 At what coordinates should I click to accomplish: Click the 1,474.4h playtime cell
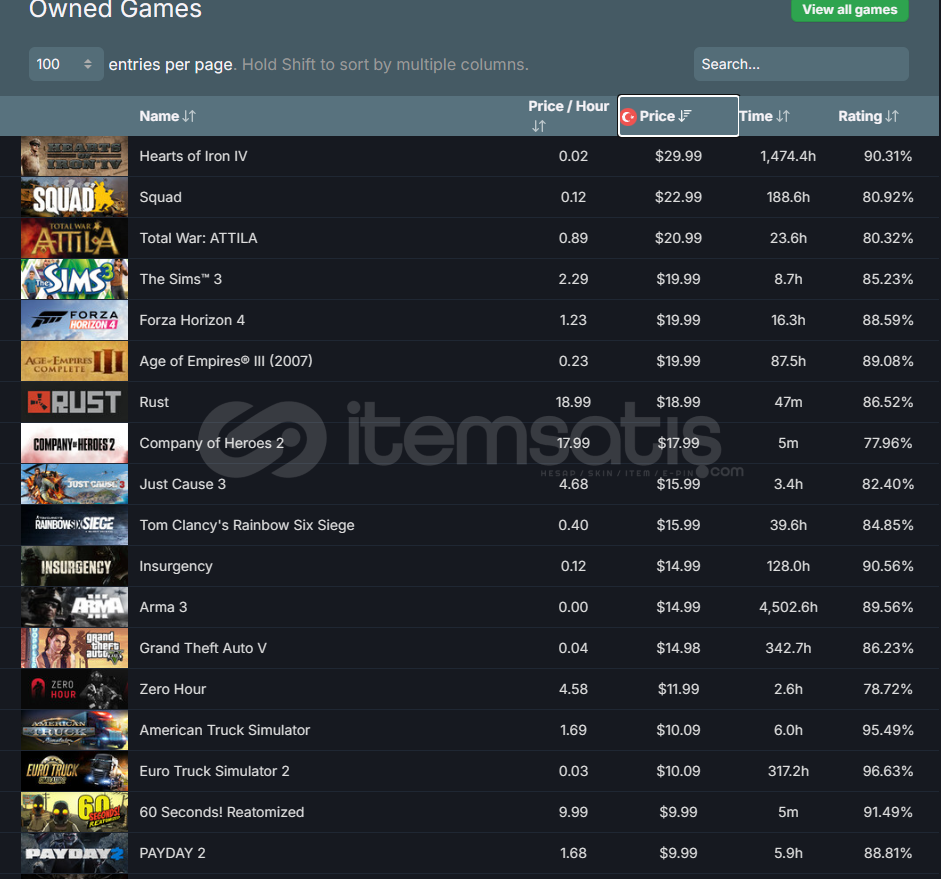788,156
